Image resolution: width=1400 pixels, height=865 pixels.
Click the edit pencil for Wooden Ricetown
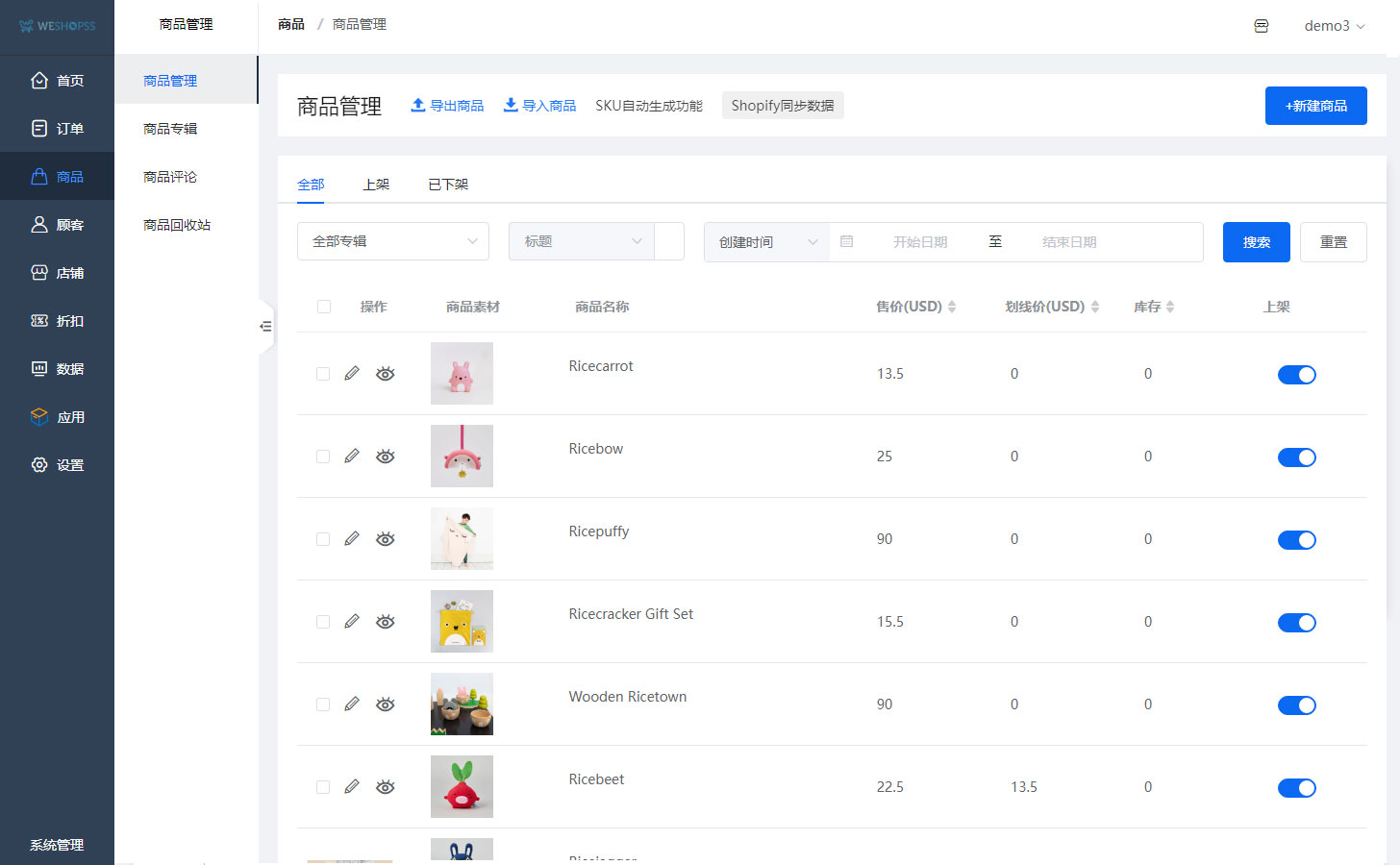(x=352, y=704)
